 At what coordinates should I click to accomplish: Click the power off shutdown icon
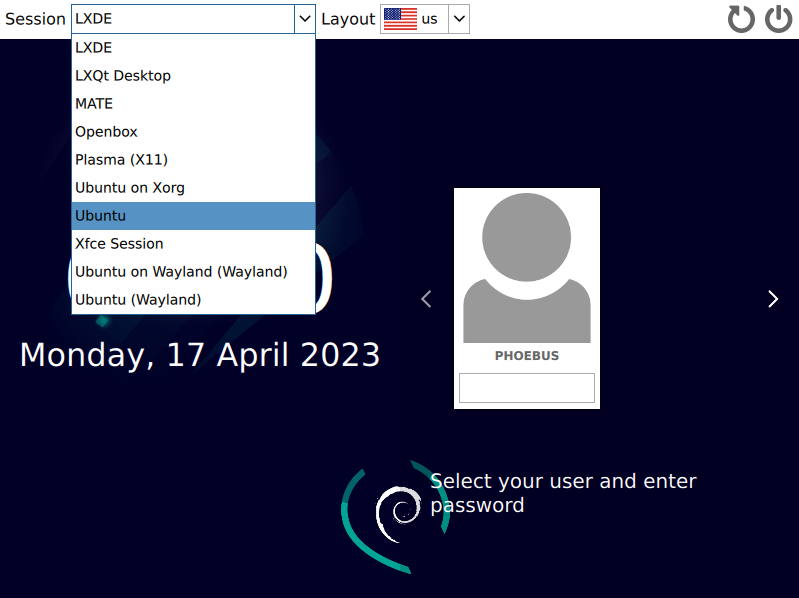[779, 19]
